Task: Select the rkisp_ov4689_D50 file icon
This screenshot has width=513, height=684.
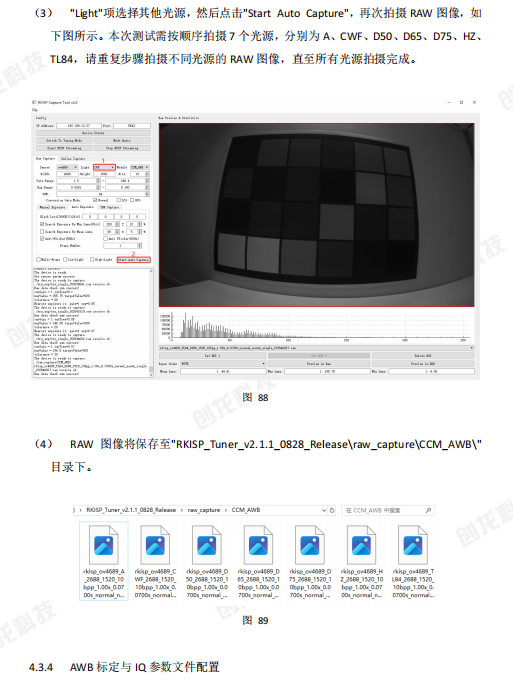Action: [207, 545]
